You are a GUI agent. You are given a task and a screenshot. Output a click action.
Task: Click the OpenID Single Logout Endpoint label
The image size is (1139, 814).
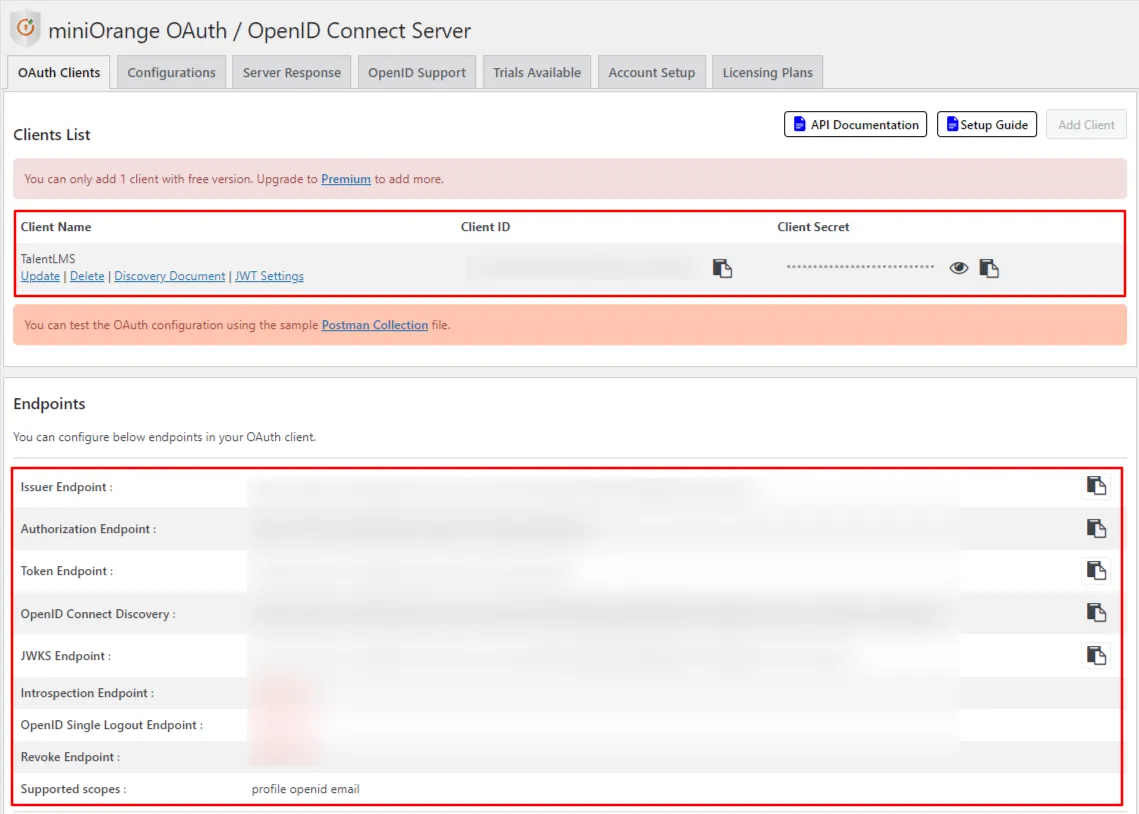pos(111,725)
